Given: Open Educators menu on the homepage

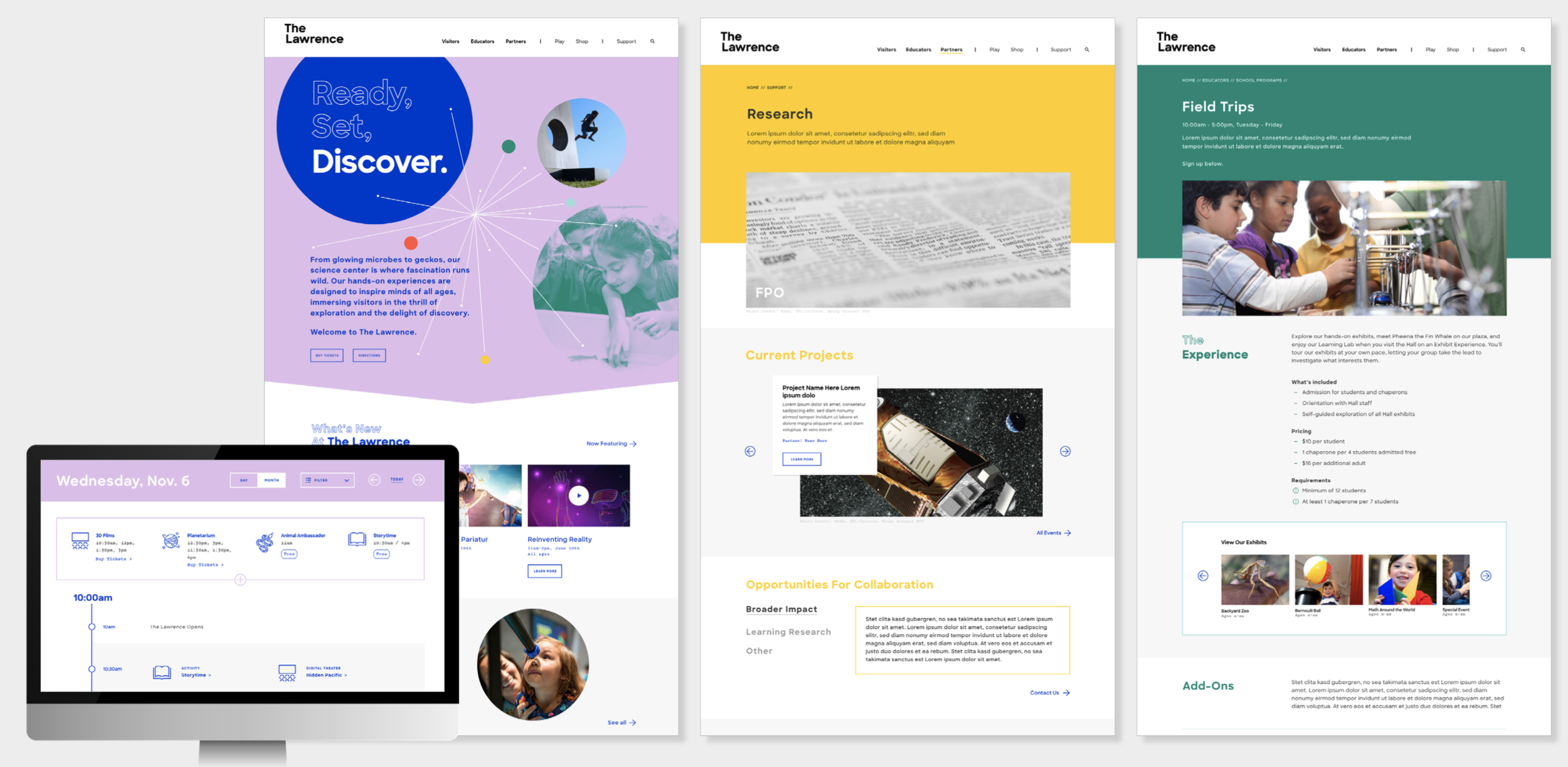Looking at the screenshot, I should (482, 41).
